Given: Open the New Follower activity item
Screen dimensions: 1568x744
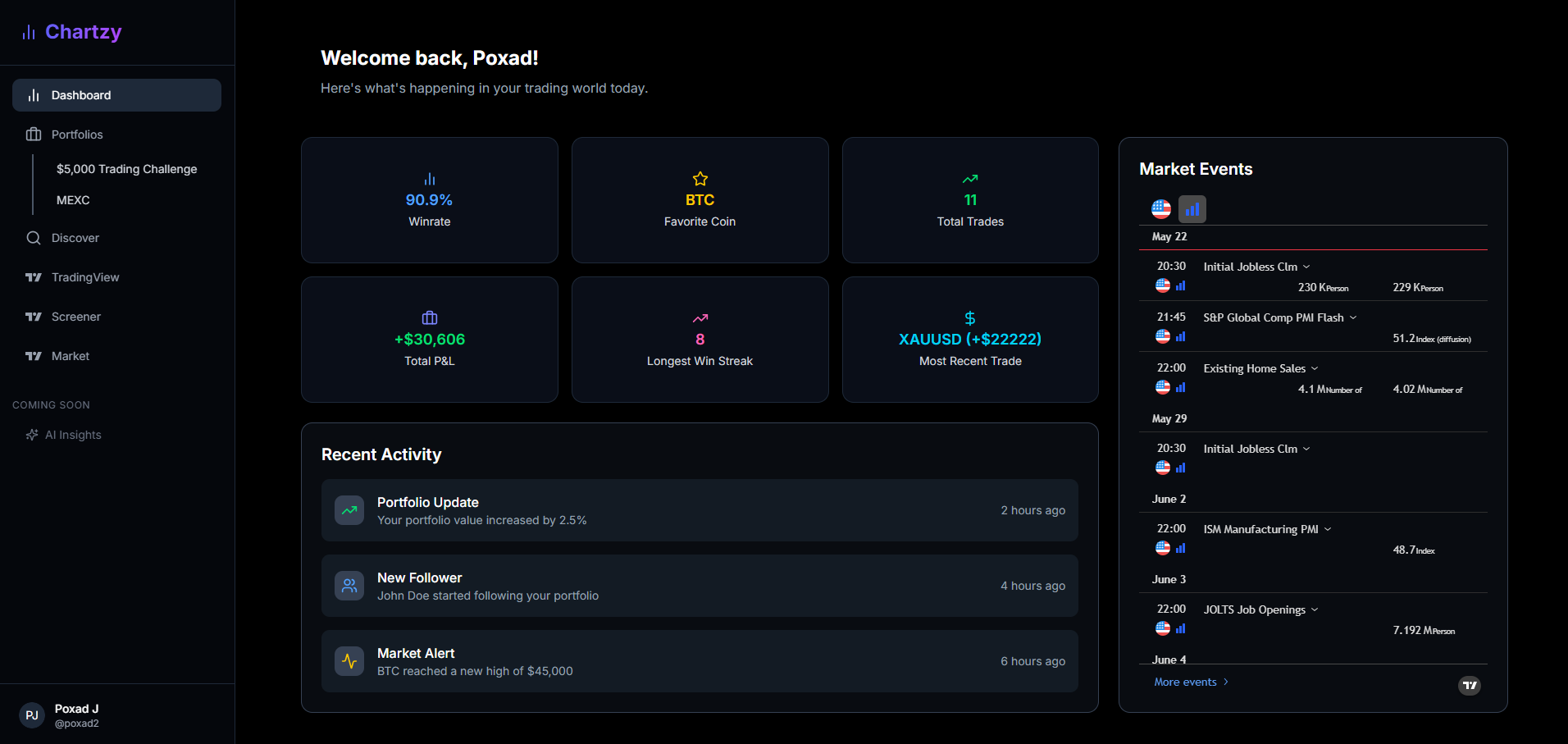Looking at the screenshot, I should coord(700,586).
